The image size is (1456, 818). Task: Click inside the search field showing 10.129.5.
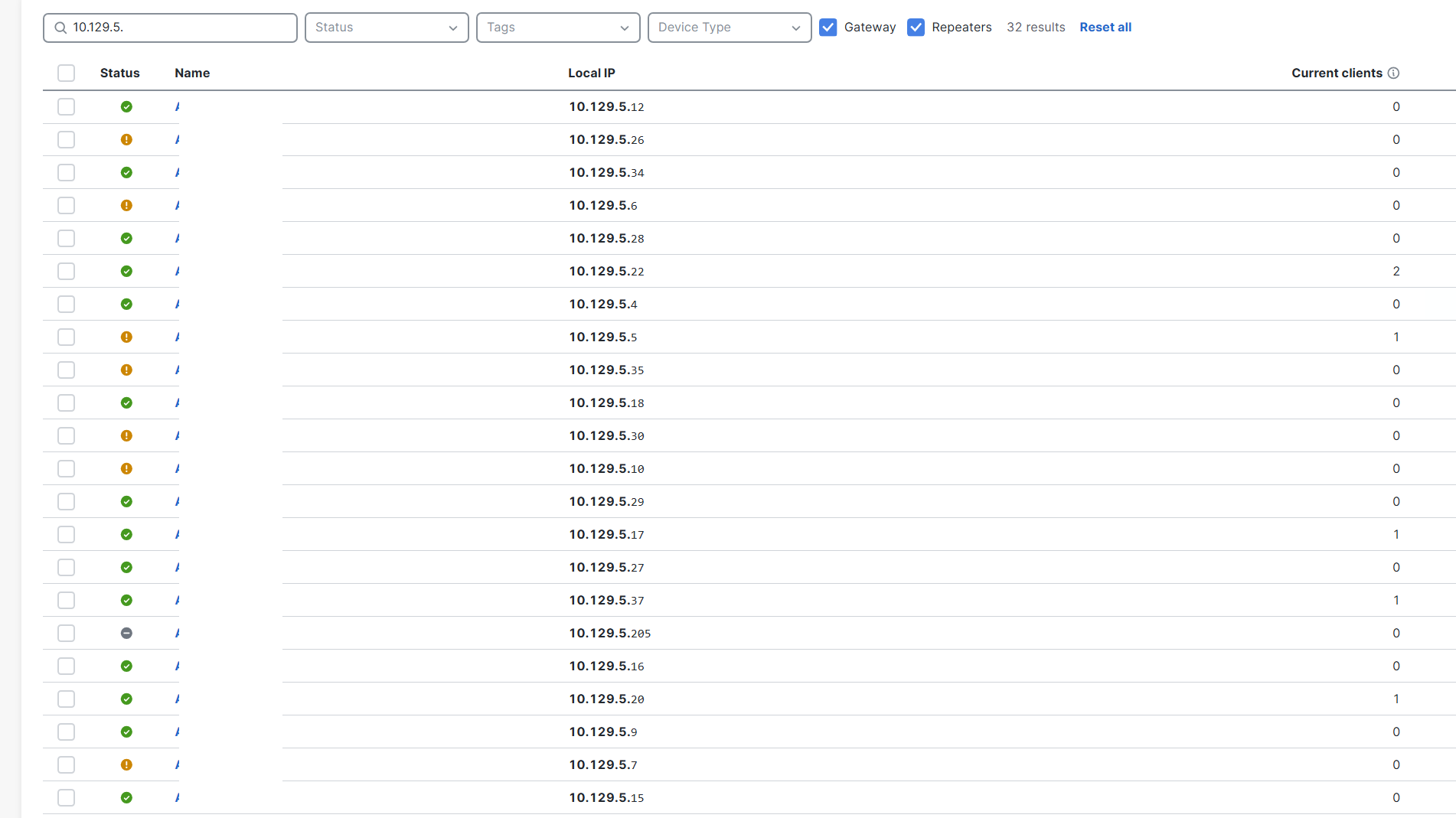click(170, 27)
